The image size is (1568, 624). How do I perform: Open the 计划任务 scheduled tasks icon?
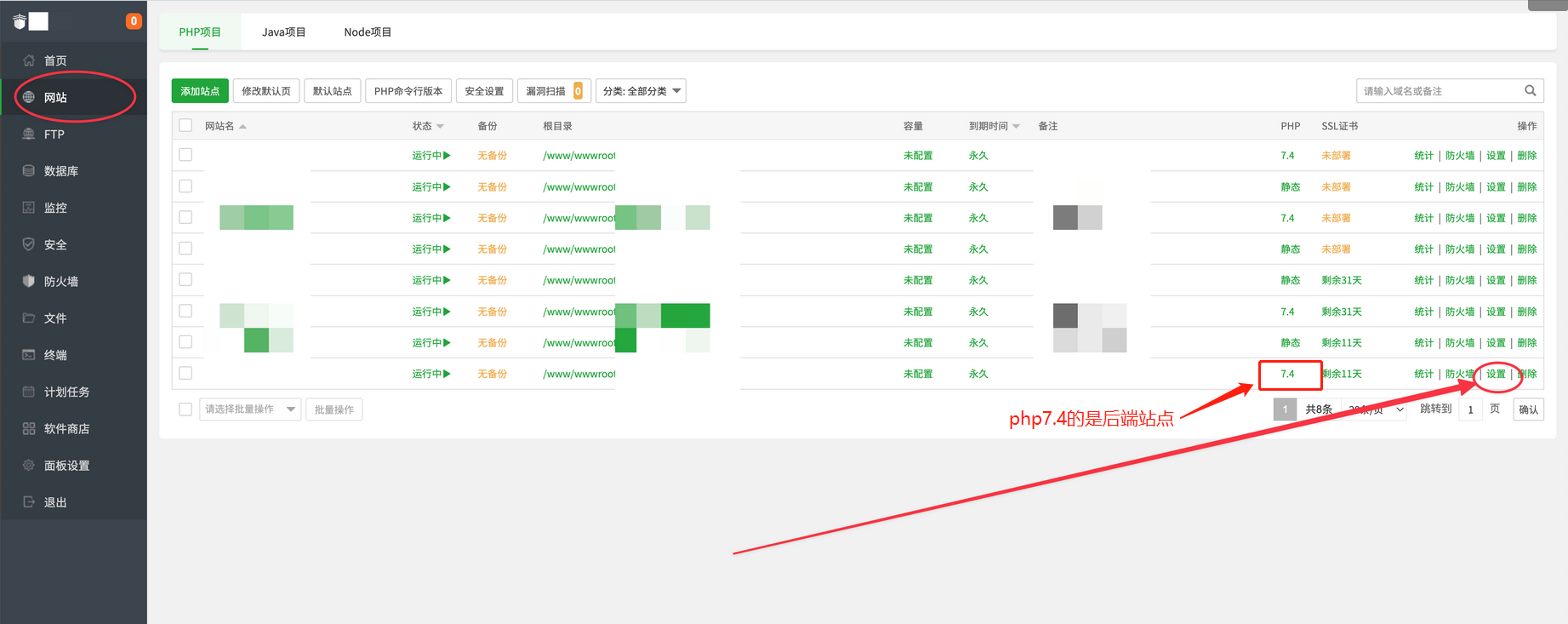click(29, 392)
